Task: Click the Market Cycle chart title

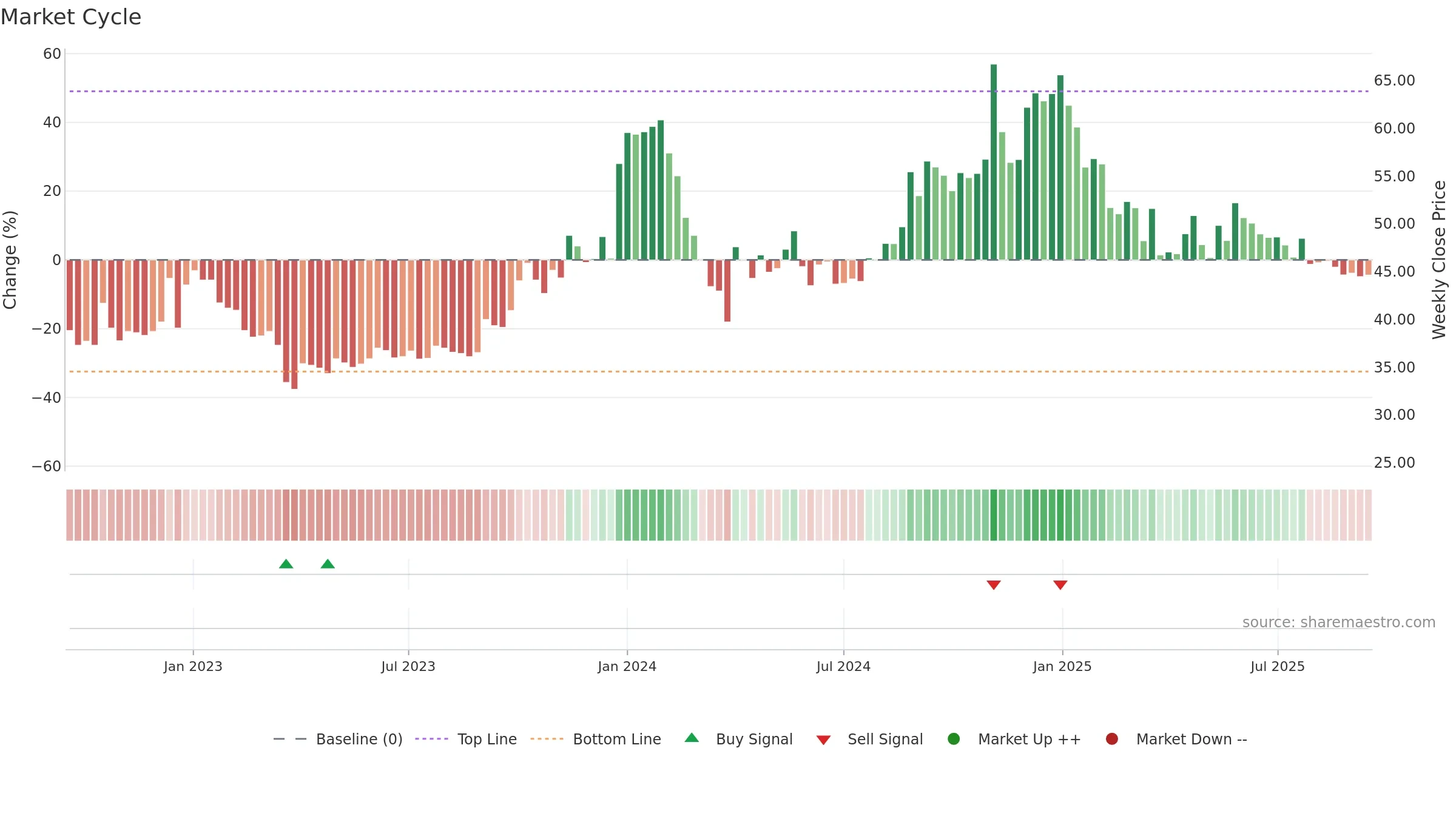Action: pyautogui.click(x=71, y=17)
